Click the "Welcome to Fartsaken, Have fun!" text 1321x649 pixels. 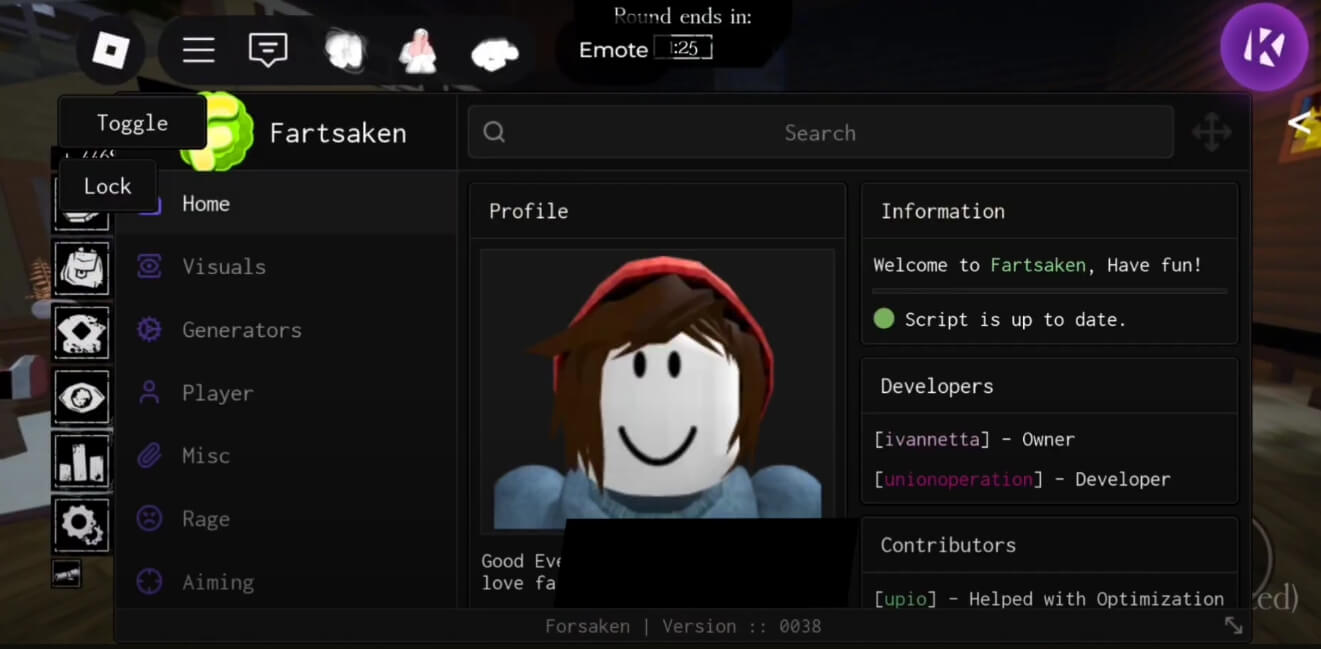(x=1037, y=265)
